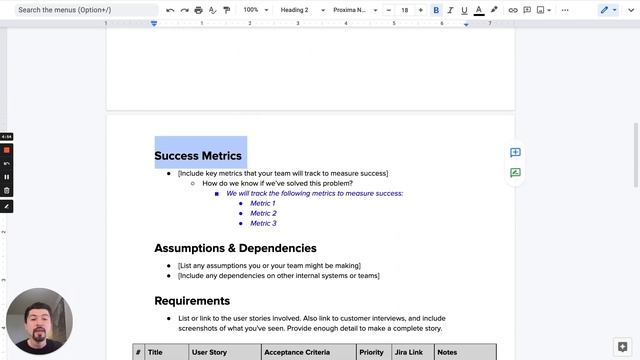Click the 'How do we know' bullet line
Image resolution: width=640 pixels, height=360 pixels.
(278, 183)
